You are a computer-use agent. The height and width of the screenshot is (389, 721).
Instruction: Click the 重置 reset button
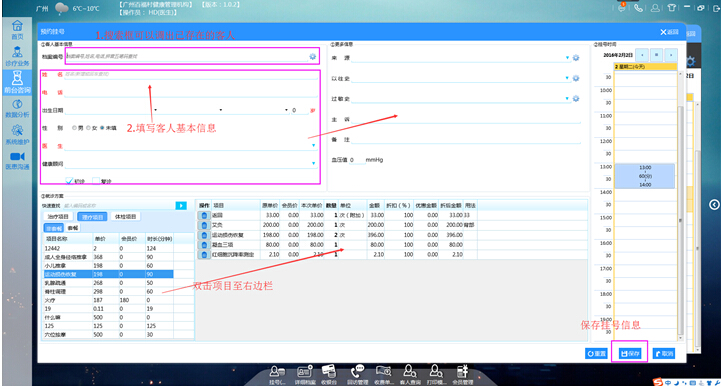point(596,354)
